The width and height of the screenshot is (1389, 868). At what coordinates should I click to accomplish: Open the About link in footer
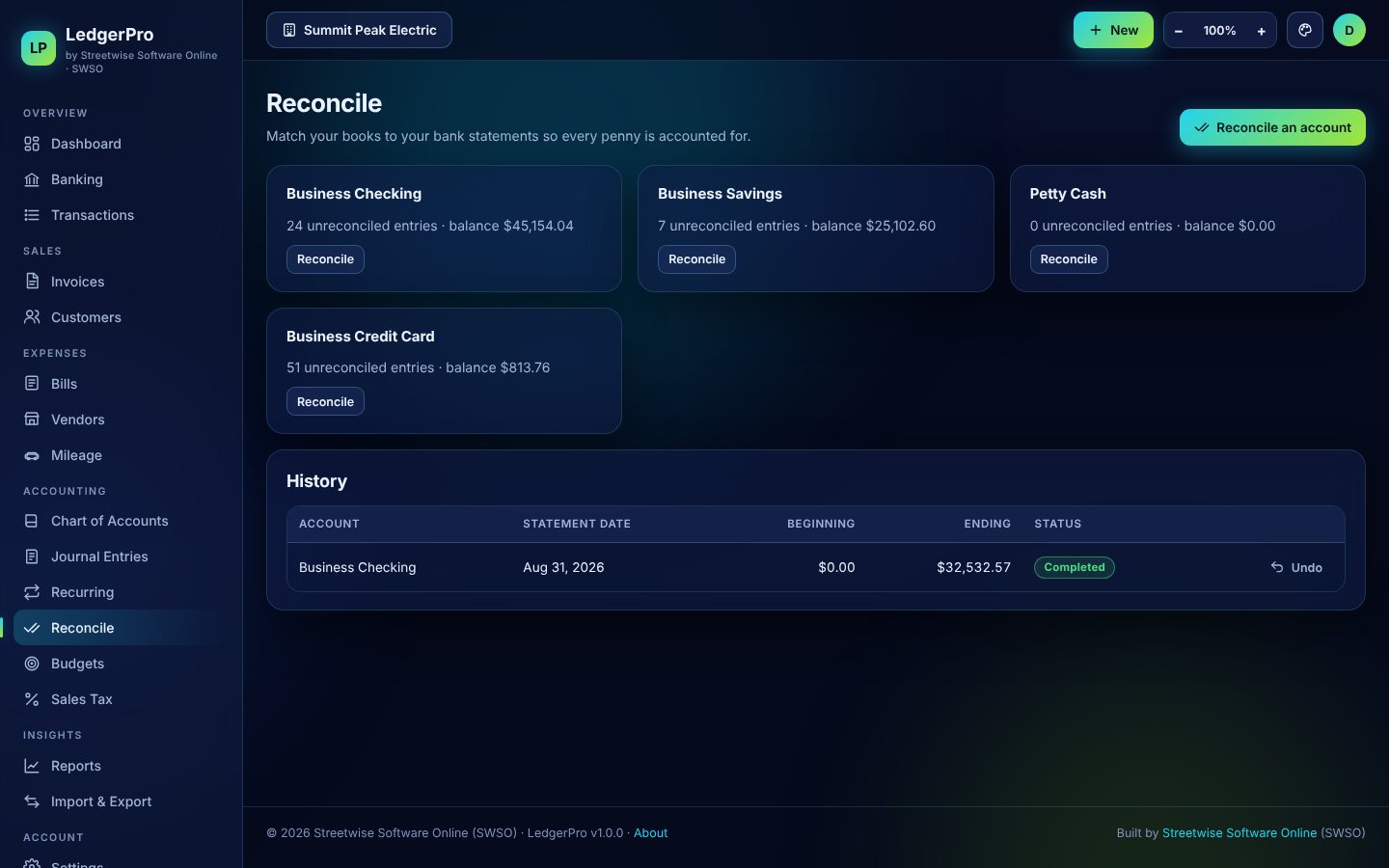coord(650,833)
